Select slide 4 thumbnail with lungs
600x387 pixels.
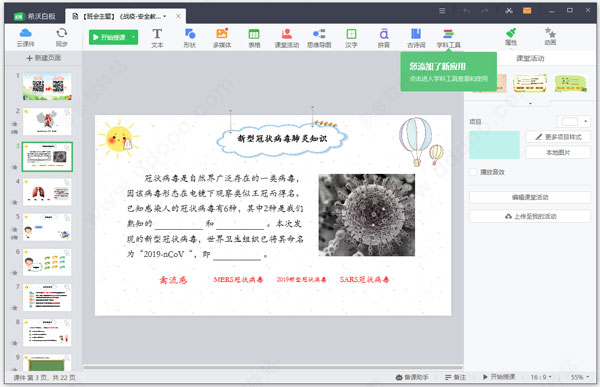click(x=47, y=191)
